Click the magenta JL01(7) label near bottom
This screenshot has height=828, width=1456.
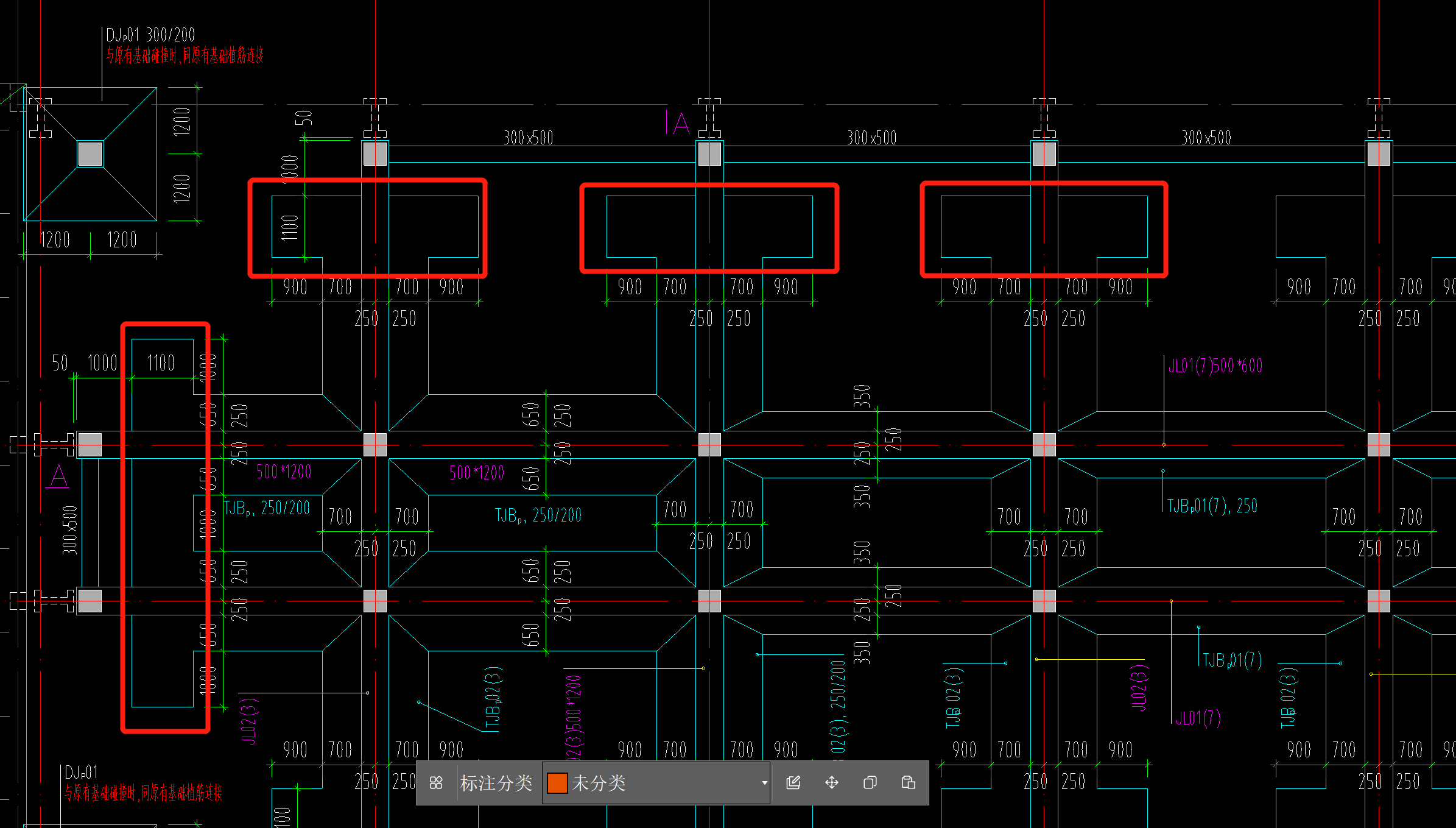[1198, 718]
